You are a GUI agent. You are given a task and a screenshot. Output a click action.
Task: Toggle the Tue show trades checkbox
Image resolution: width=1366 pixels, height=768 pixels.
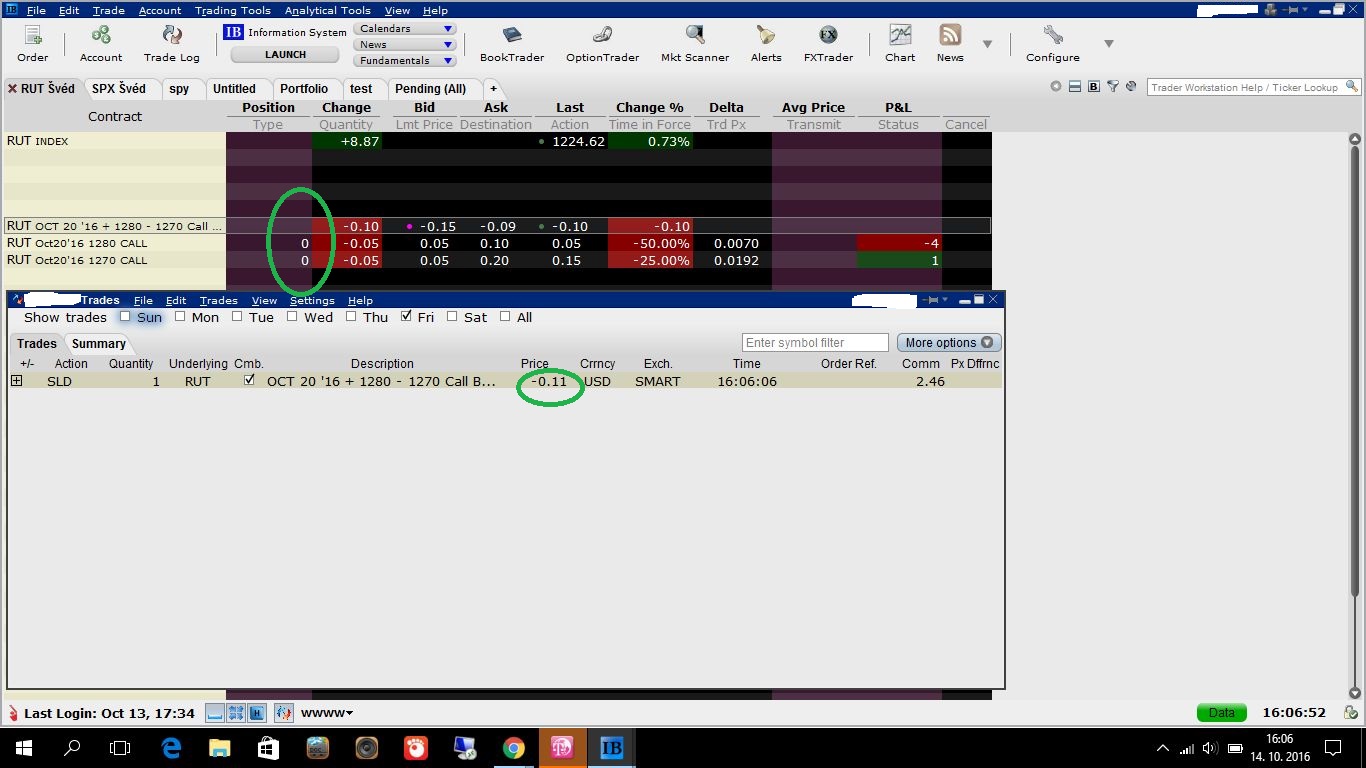237,316
